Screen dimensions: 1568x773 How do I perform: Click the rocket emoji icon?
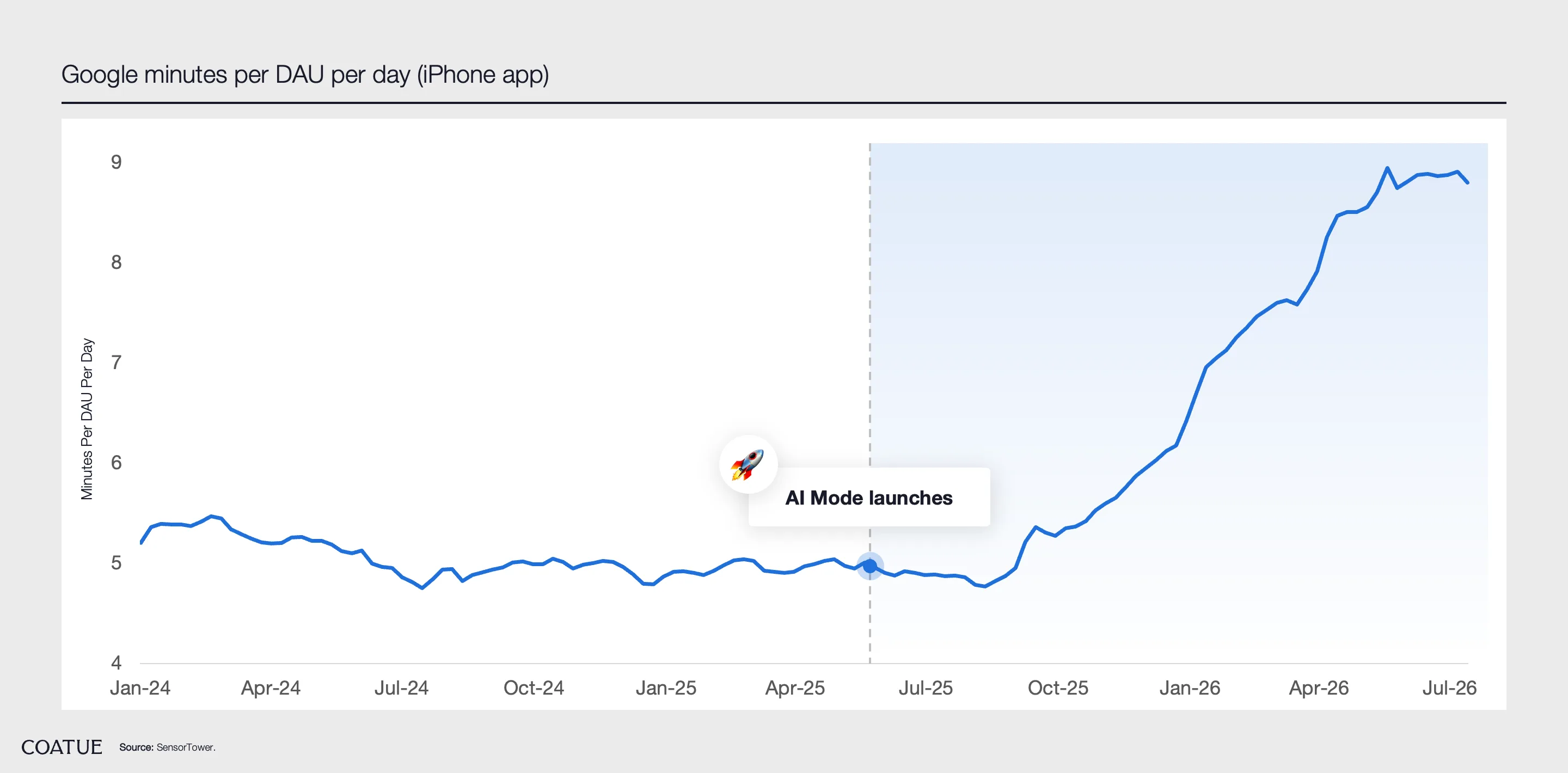tap(748, 464)
